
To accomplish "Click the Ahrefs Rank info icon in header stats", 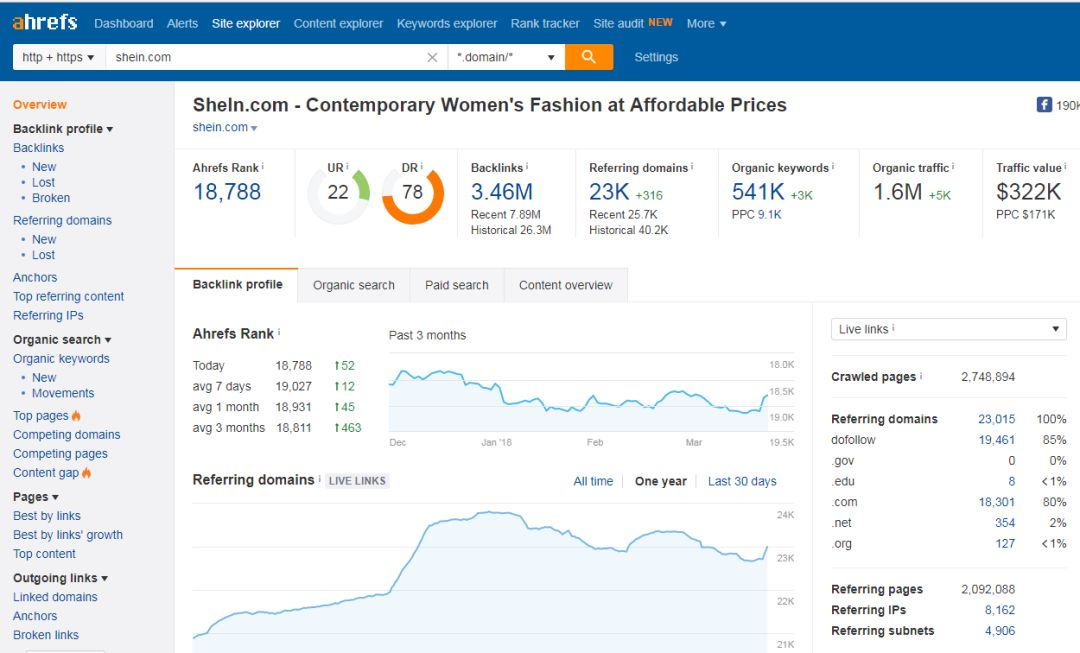I will pyautogui.click(x=262, y=167).
